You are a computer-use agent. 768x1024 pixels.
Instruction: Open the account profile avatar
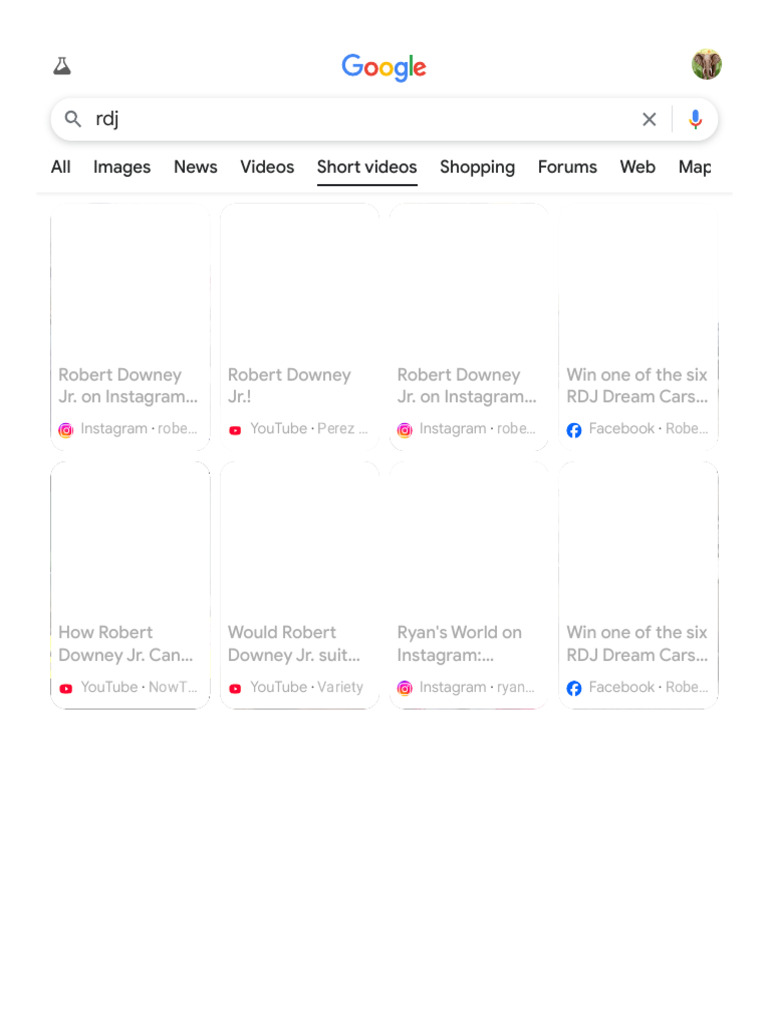[706, 65]
